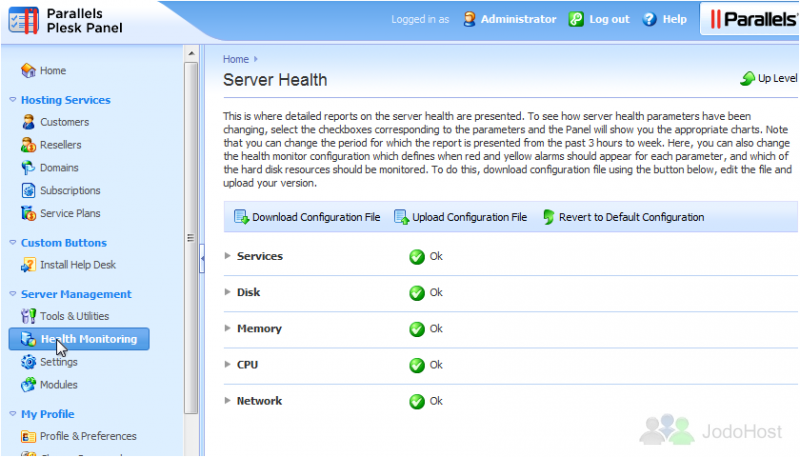Click the Up Level link text
The image size is (800, 457).
[x=778, y=78]
